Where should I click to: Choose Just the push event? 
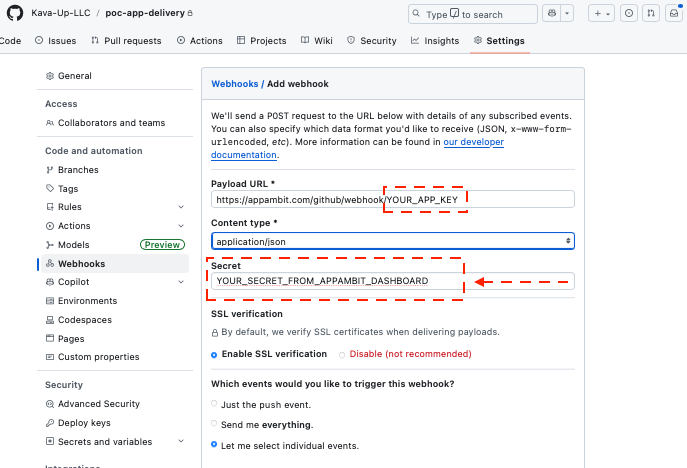click(214, 404)
